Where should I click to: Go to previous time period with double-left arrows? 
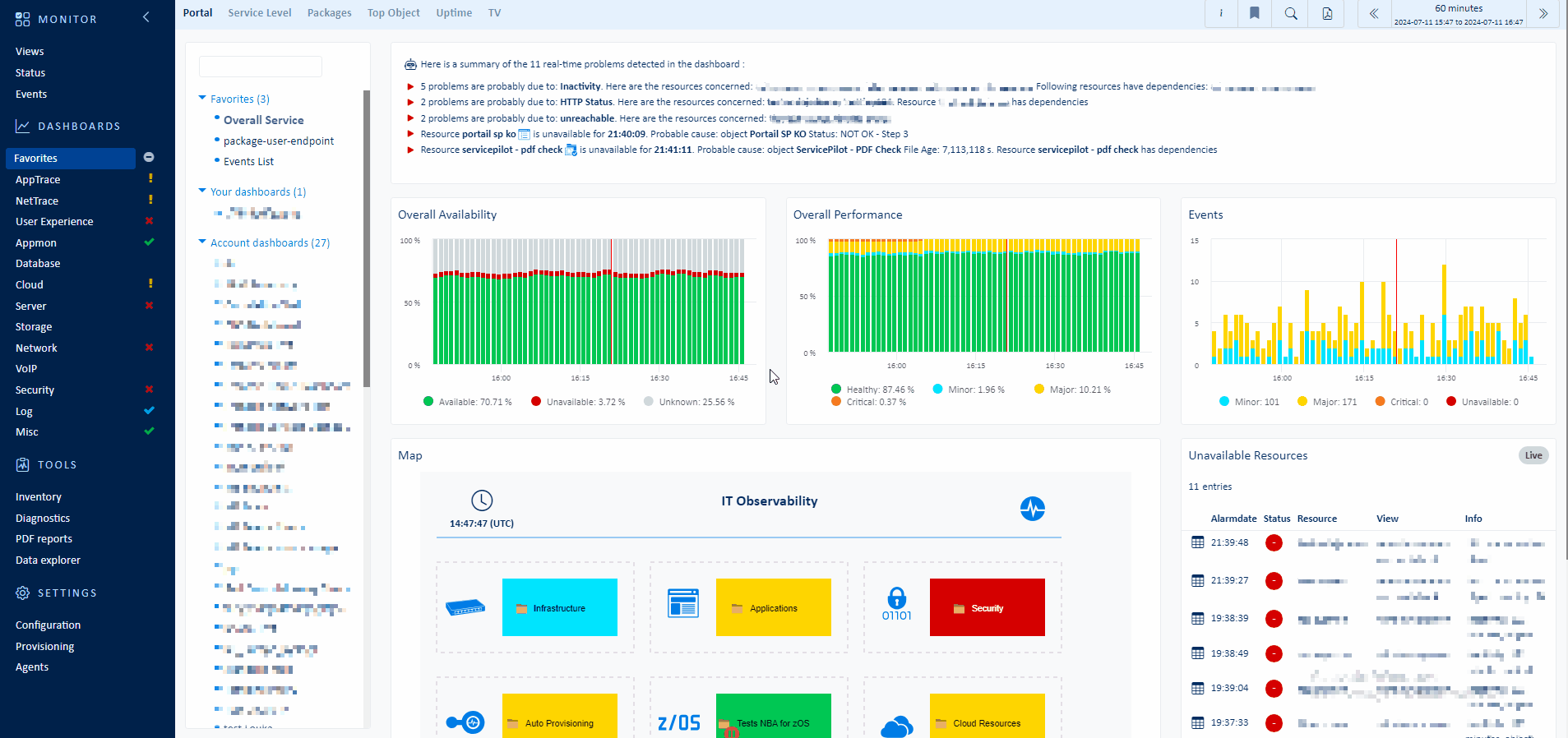(x=1374, y=13)
